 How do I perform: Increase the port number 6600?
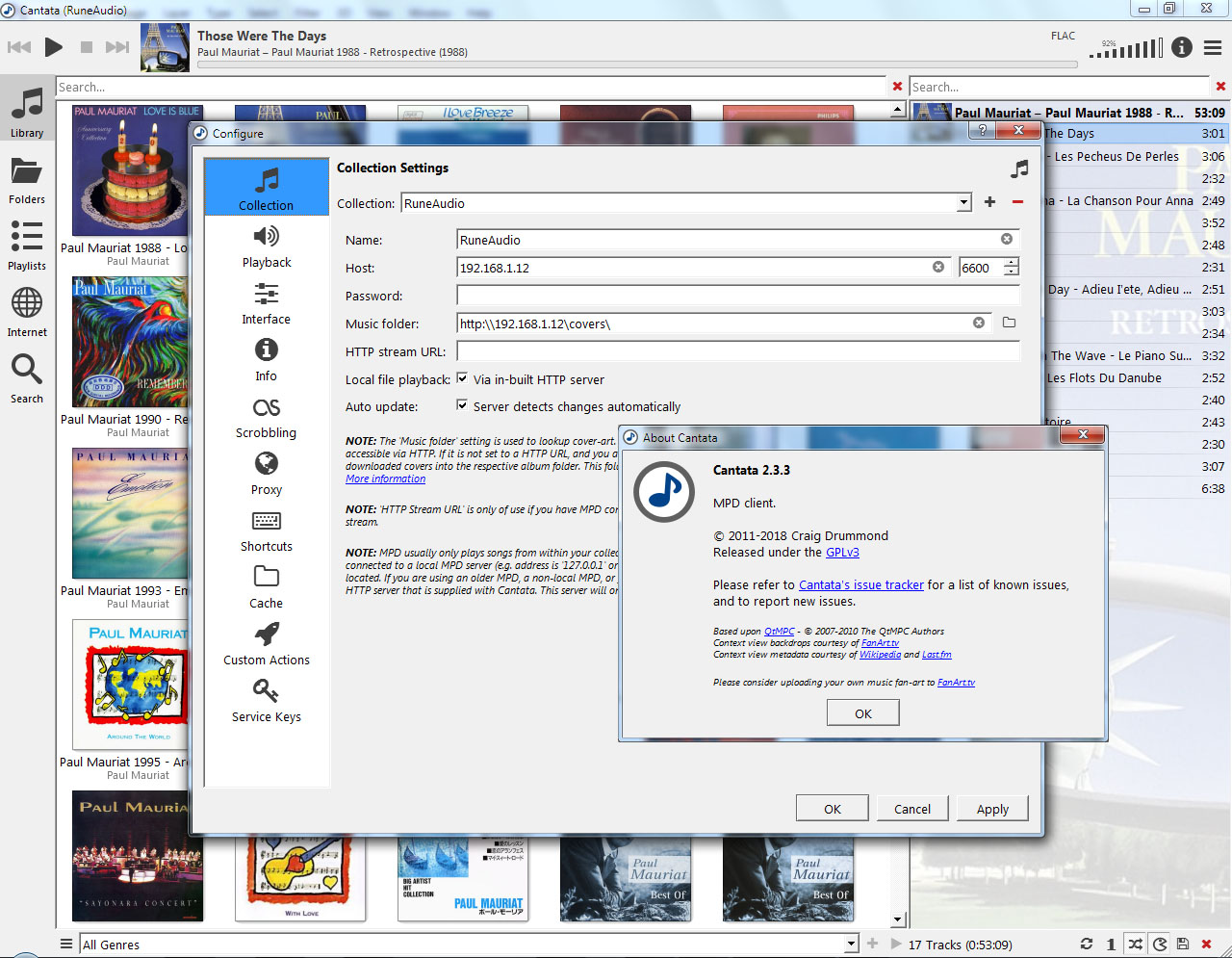pyautogui.click(x=1011, y=263)
